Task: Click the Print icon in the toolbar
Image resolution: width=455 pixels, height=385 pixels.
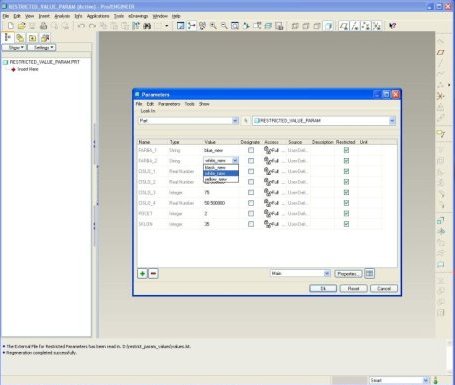Action: 43,26
